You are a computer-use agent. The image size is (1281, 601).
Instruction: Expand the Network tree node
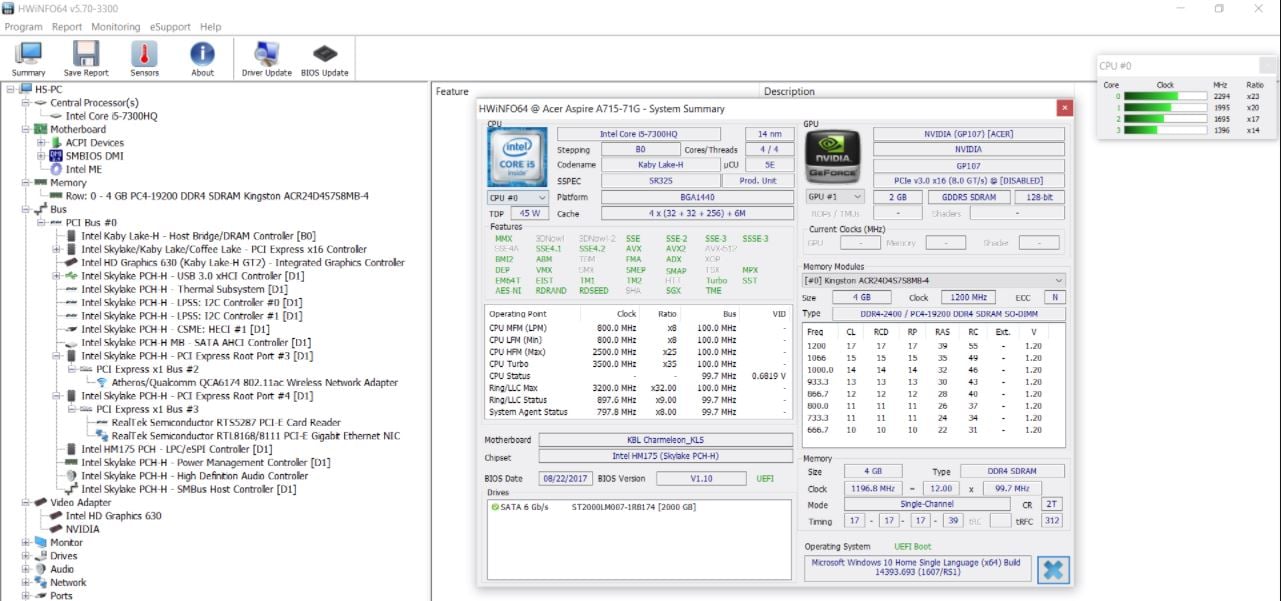point(26,582)
